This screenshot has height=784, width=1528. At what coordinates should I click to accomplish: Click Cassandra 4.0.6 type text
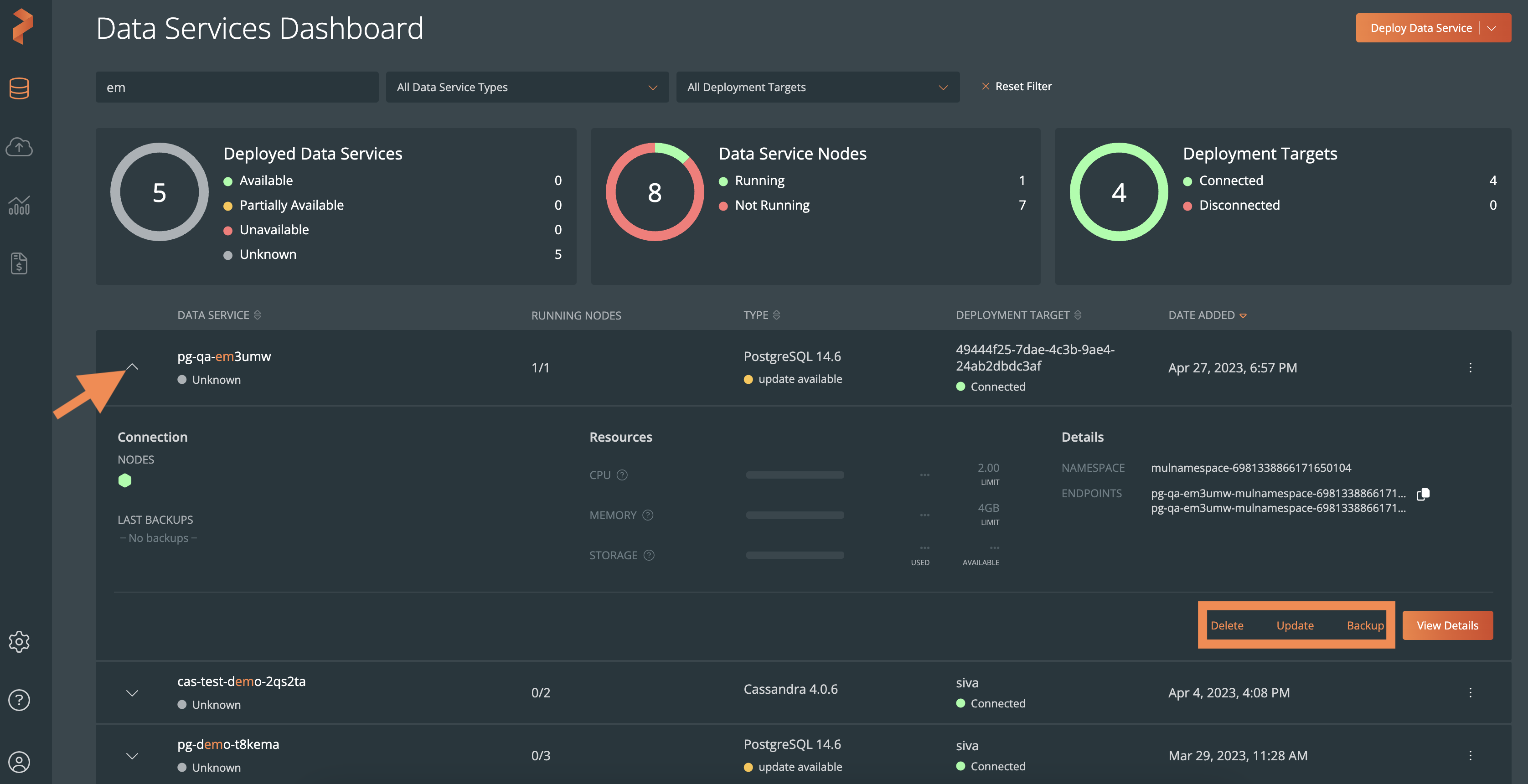tap(791, 689)
